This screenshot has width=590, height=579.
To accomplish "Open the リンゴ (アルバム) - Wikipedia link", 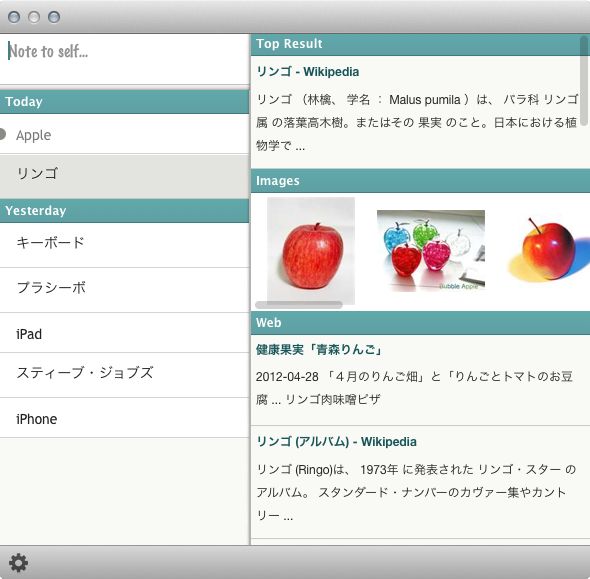I will click(x=336, y=441).
